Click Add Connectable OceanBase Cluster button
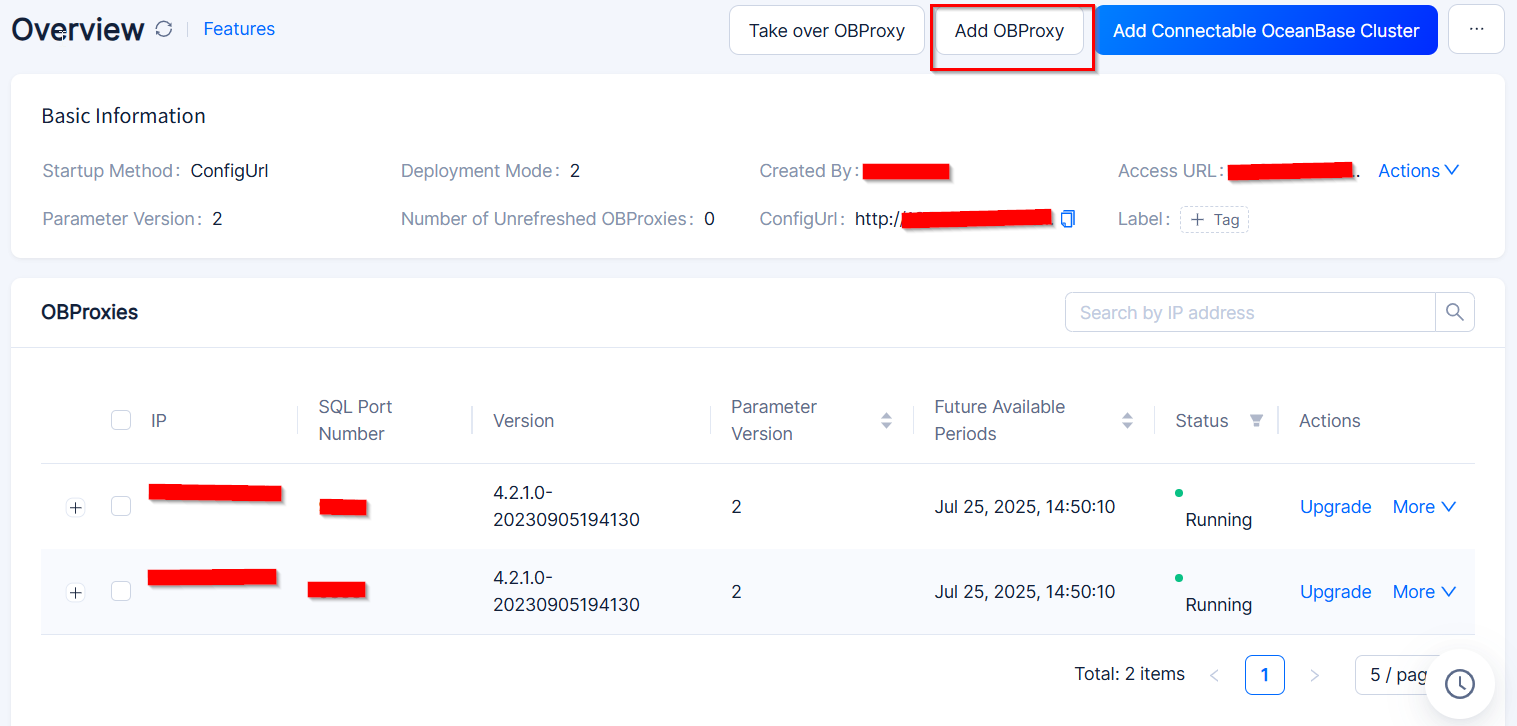Viewport: 1517px width, 726px height. coord(1266,30)
